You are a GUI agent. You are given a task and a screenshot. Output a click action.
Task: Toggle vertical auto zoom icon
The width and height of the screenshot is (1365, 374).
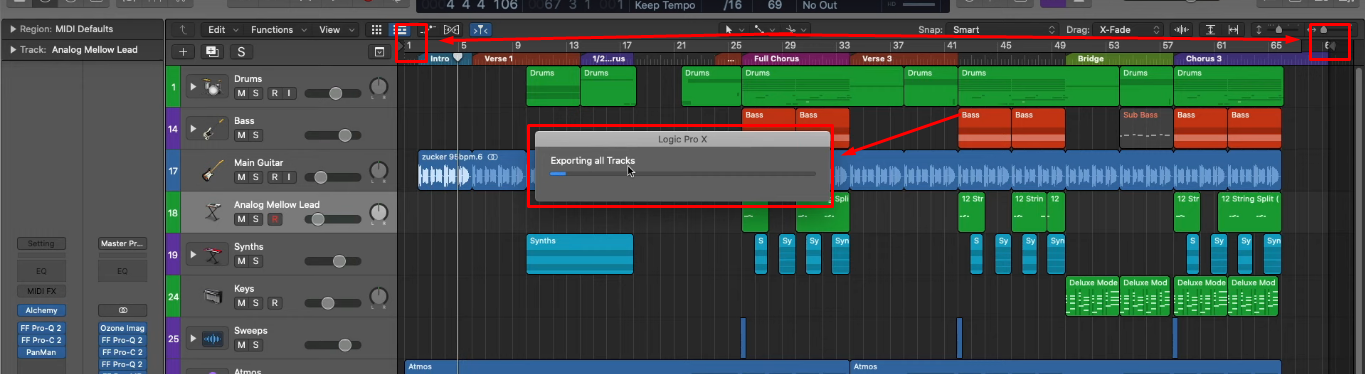pos(1211,30)
